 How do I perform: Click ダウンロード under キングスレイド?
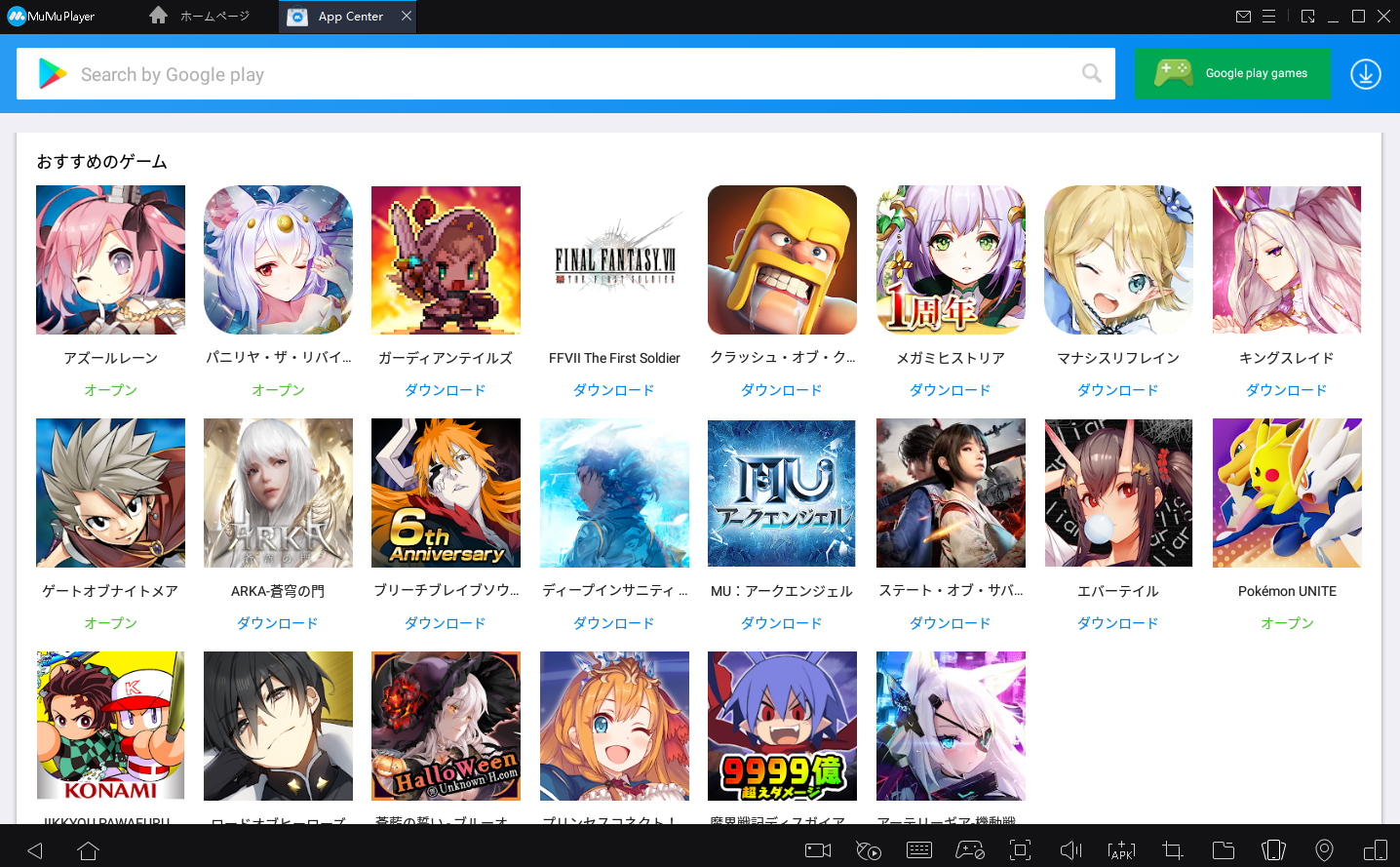[x=1287, y=390]
